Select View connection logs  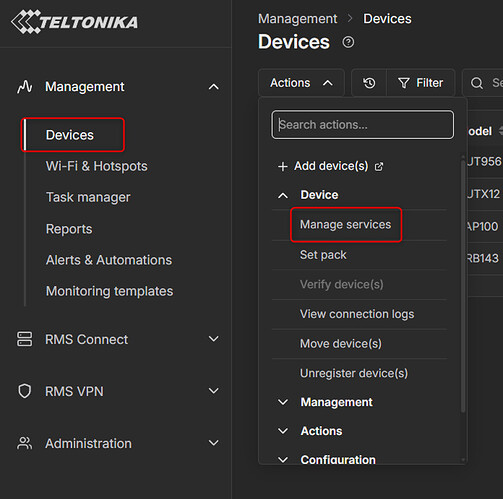357,314
